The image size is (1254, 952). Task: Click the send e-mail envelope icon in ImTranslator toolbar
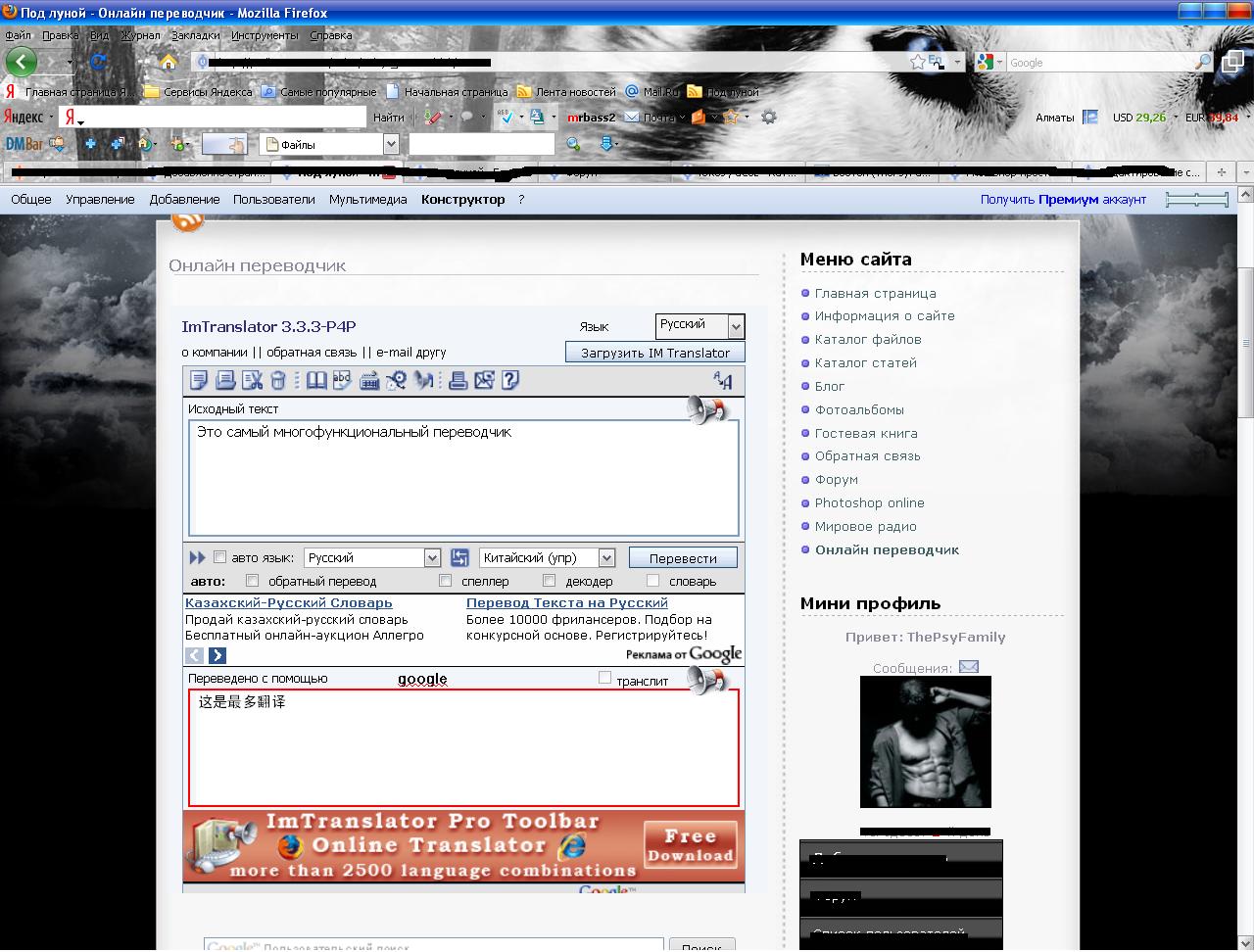[484, 381]
